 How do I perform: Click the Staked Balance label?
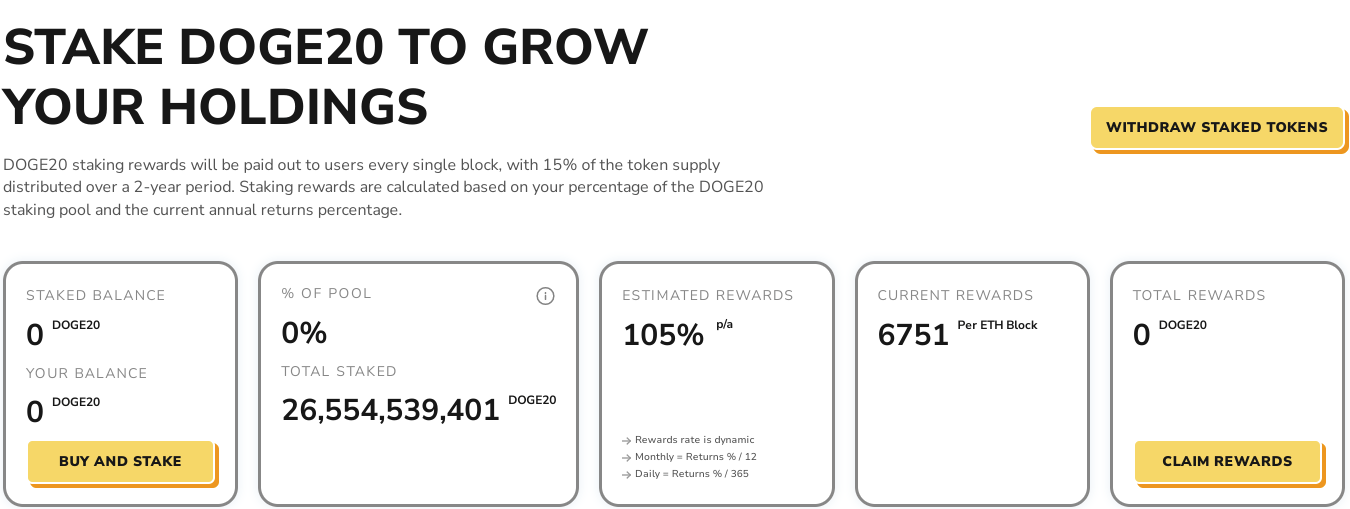coord(96,295)
